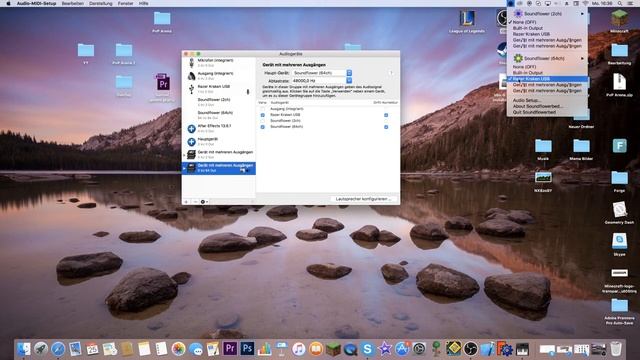
Task: Open League of Legends desktop icon
Action: [467, 22]
